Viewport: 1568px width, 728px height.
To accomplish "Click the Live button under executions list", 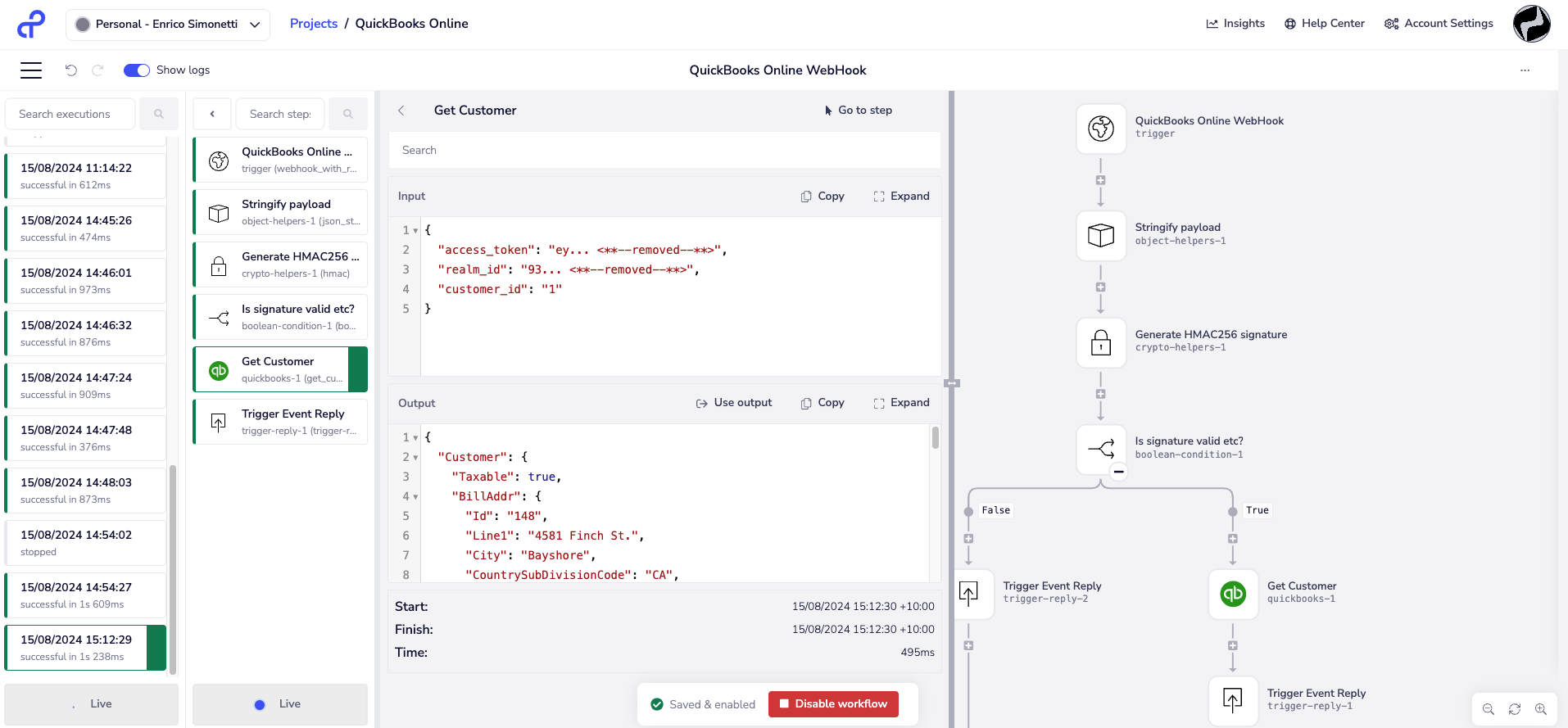I will point(91,704).
